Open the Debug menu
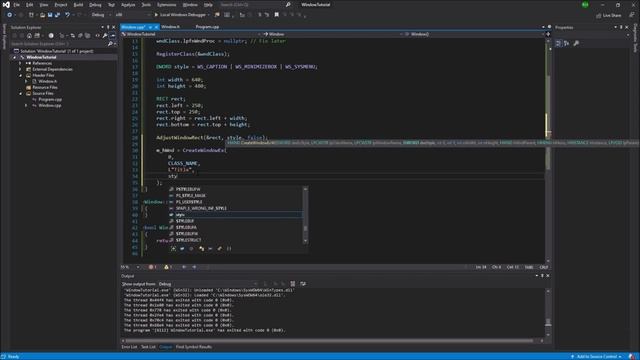The height and width of the screenshot is (360, 640). (95, 5)
